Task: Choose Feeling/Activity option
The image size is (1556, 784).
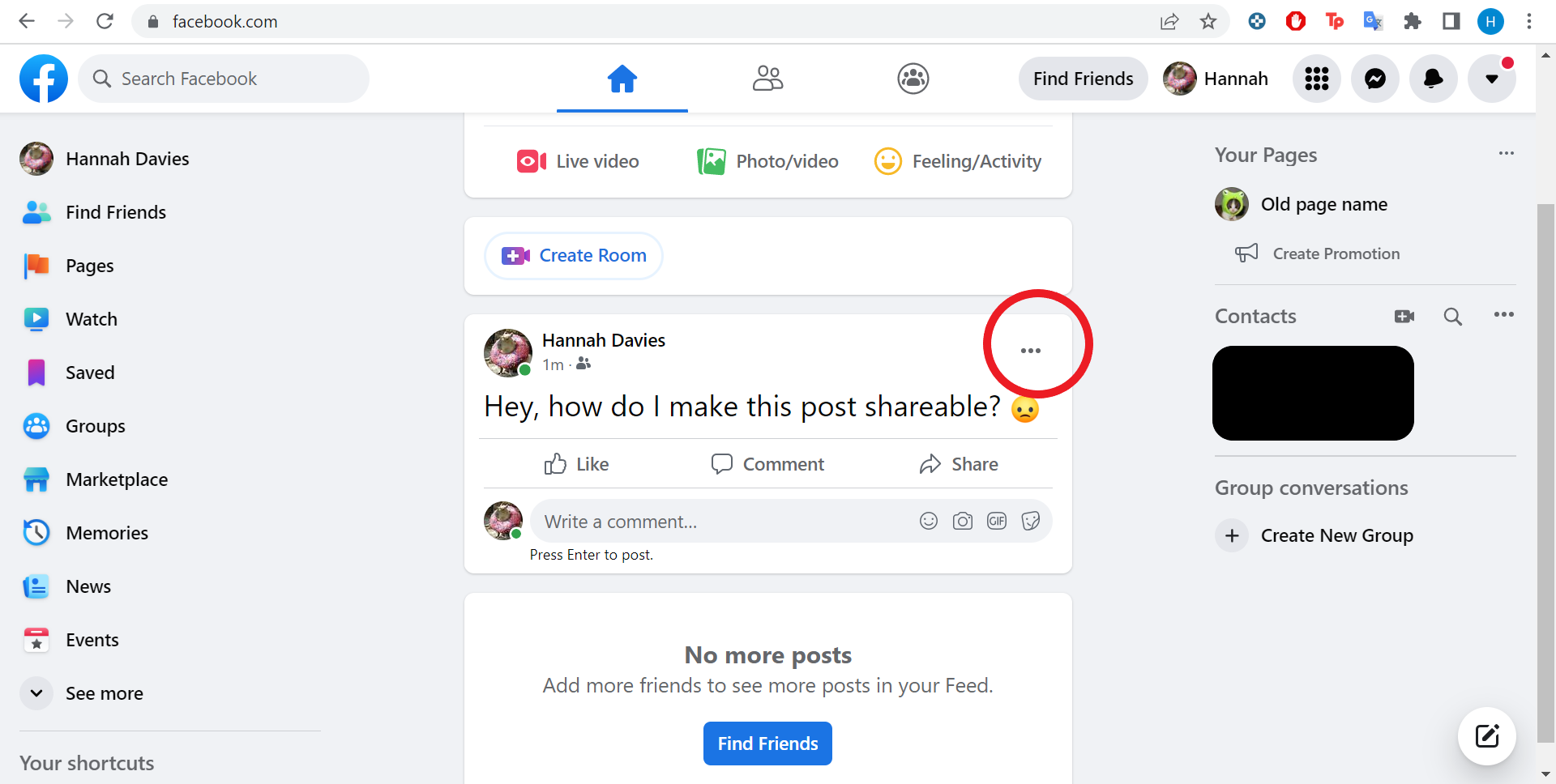Action: click(958, 161)
